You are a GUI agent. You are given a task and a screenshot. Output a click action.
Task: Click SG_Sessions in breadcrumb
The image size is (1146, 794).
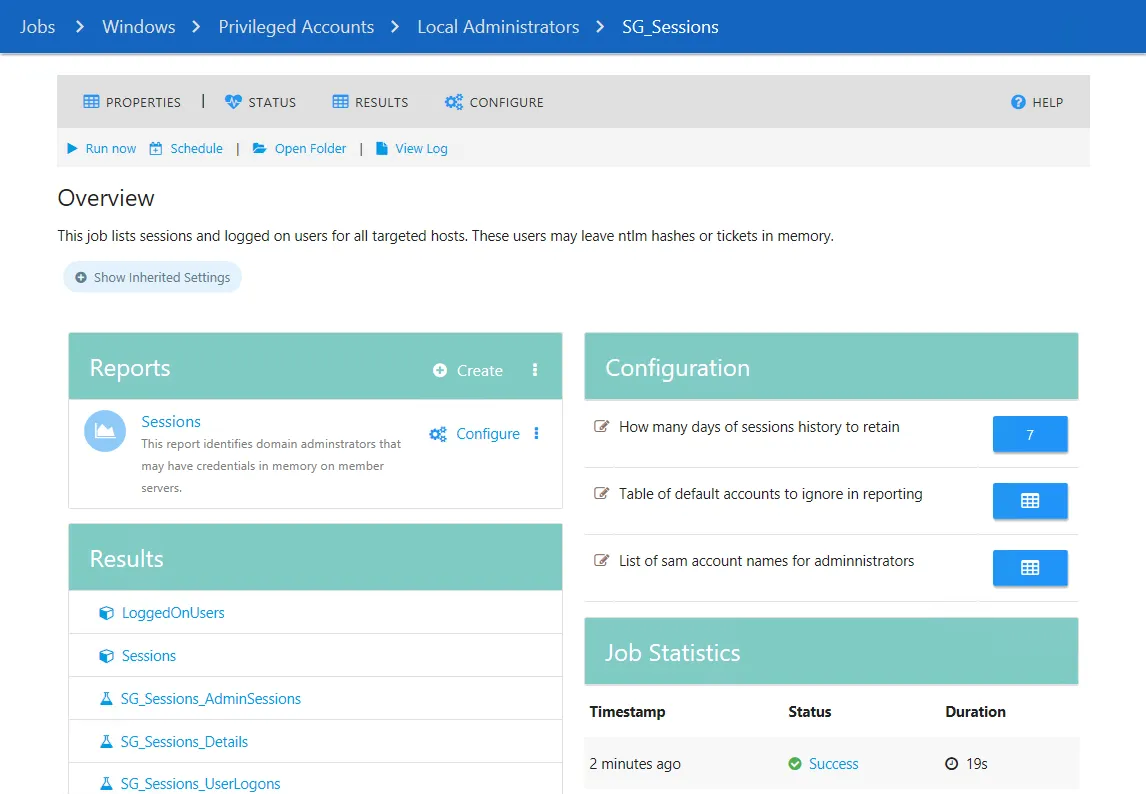point(670,27)
